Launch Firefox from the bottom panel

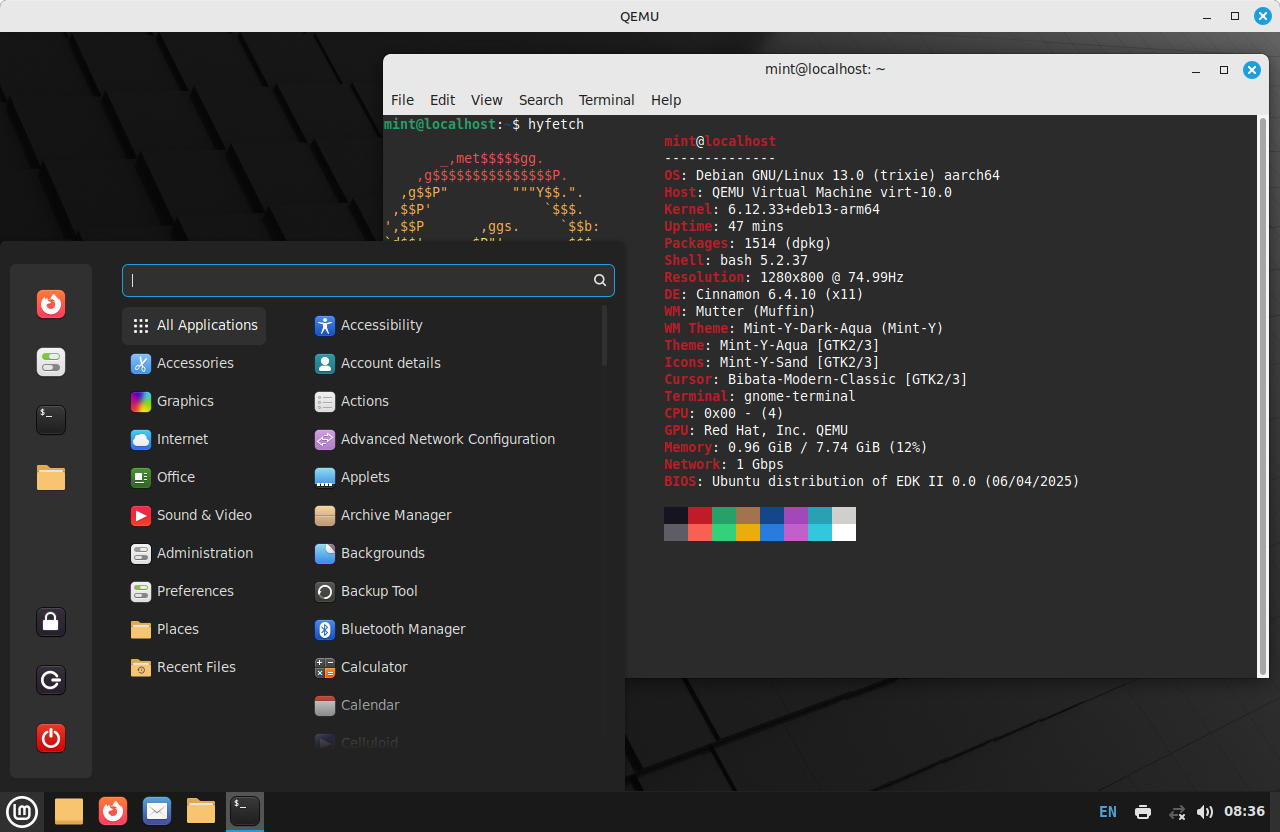[113, 811]
